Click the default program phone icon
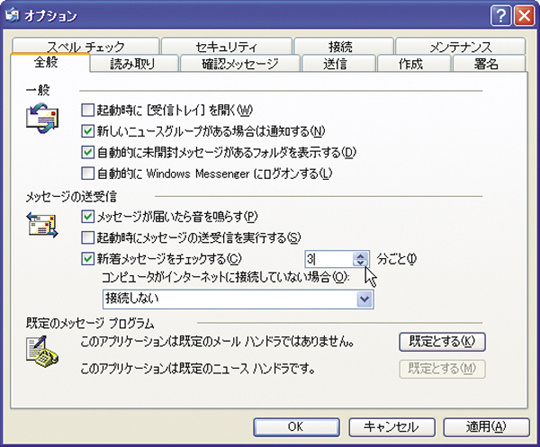 click(x=42, y=352)
